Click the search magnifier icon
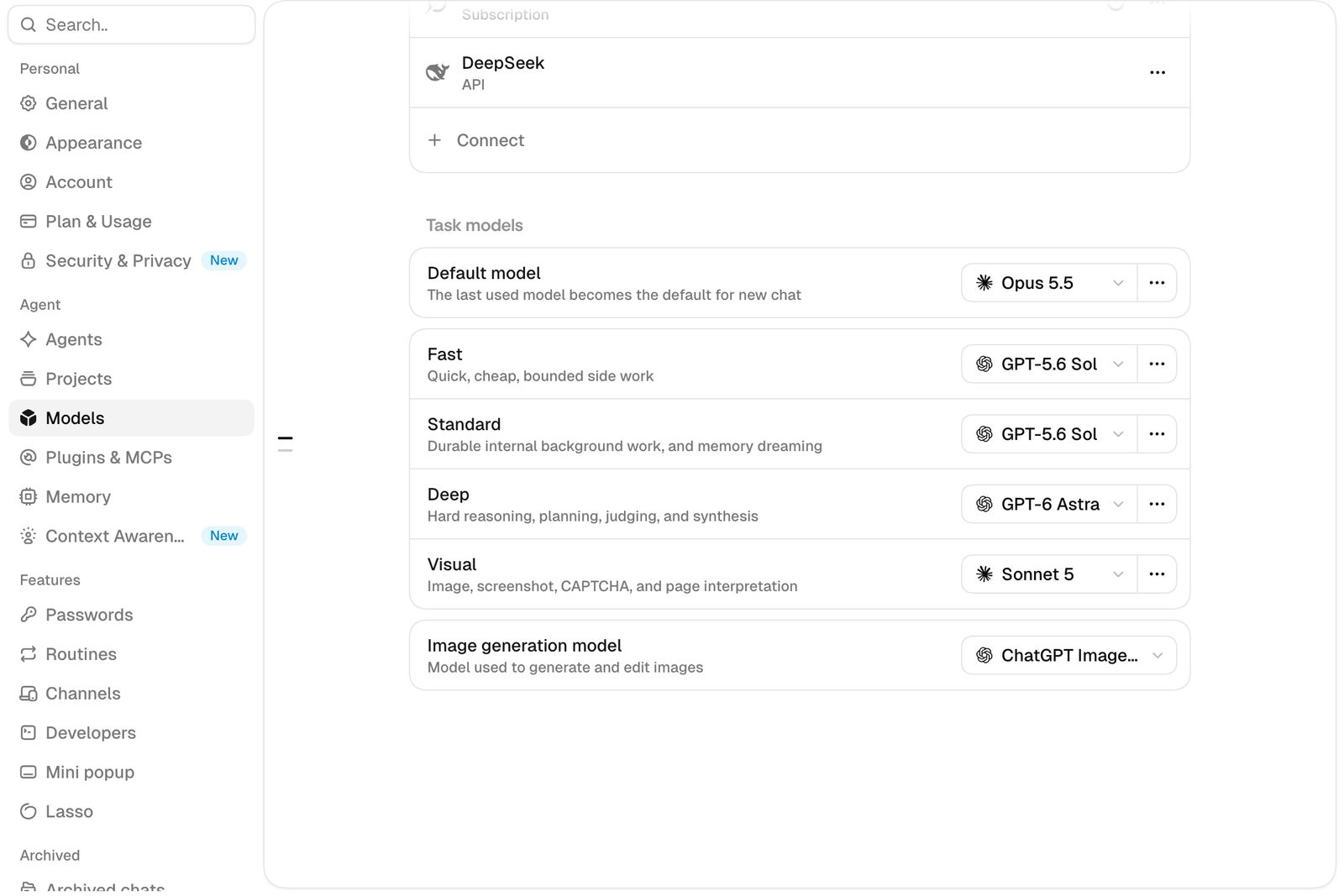 (29, 24)
